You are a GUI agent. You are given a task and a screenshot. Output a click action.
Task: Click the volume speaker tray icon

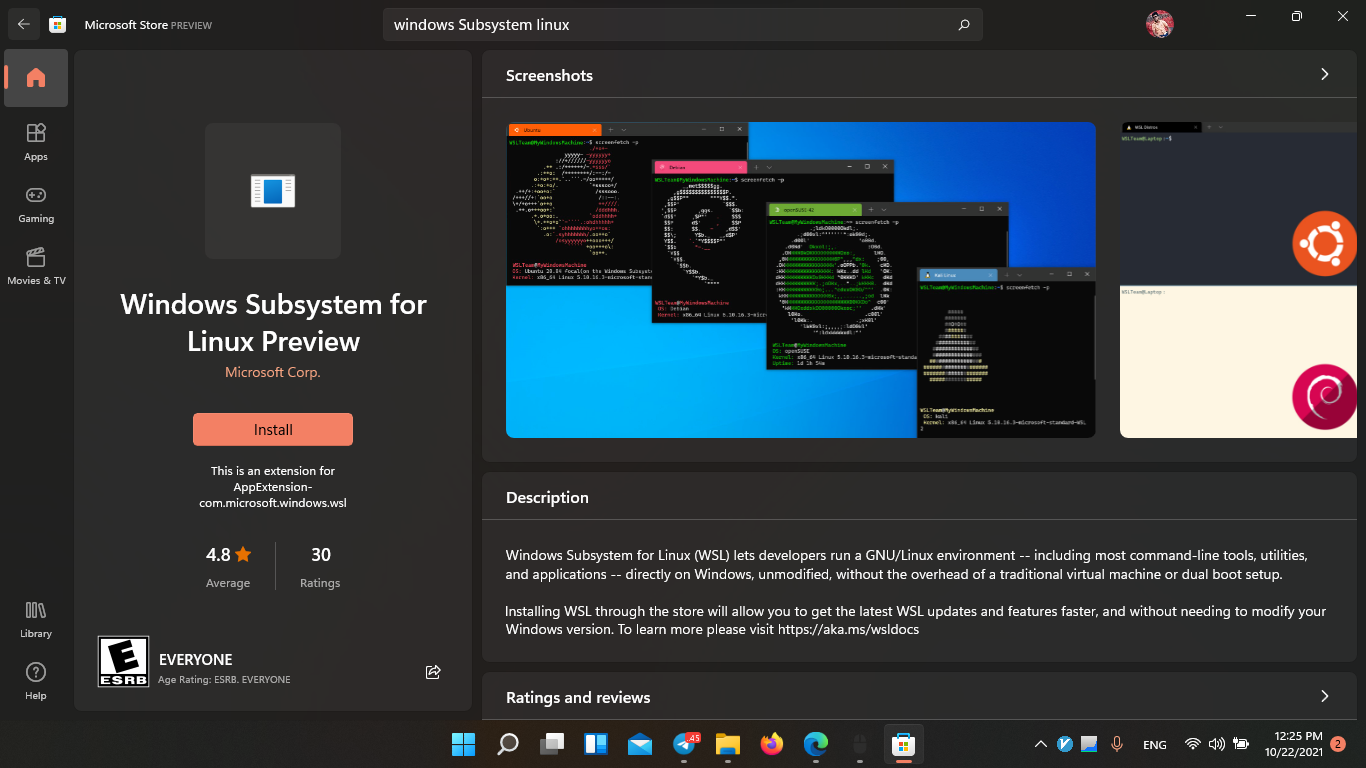[1216, 744]
